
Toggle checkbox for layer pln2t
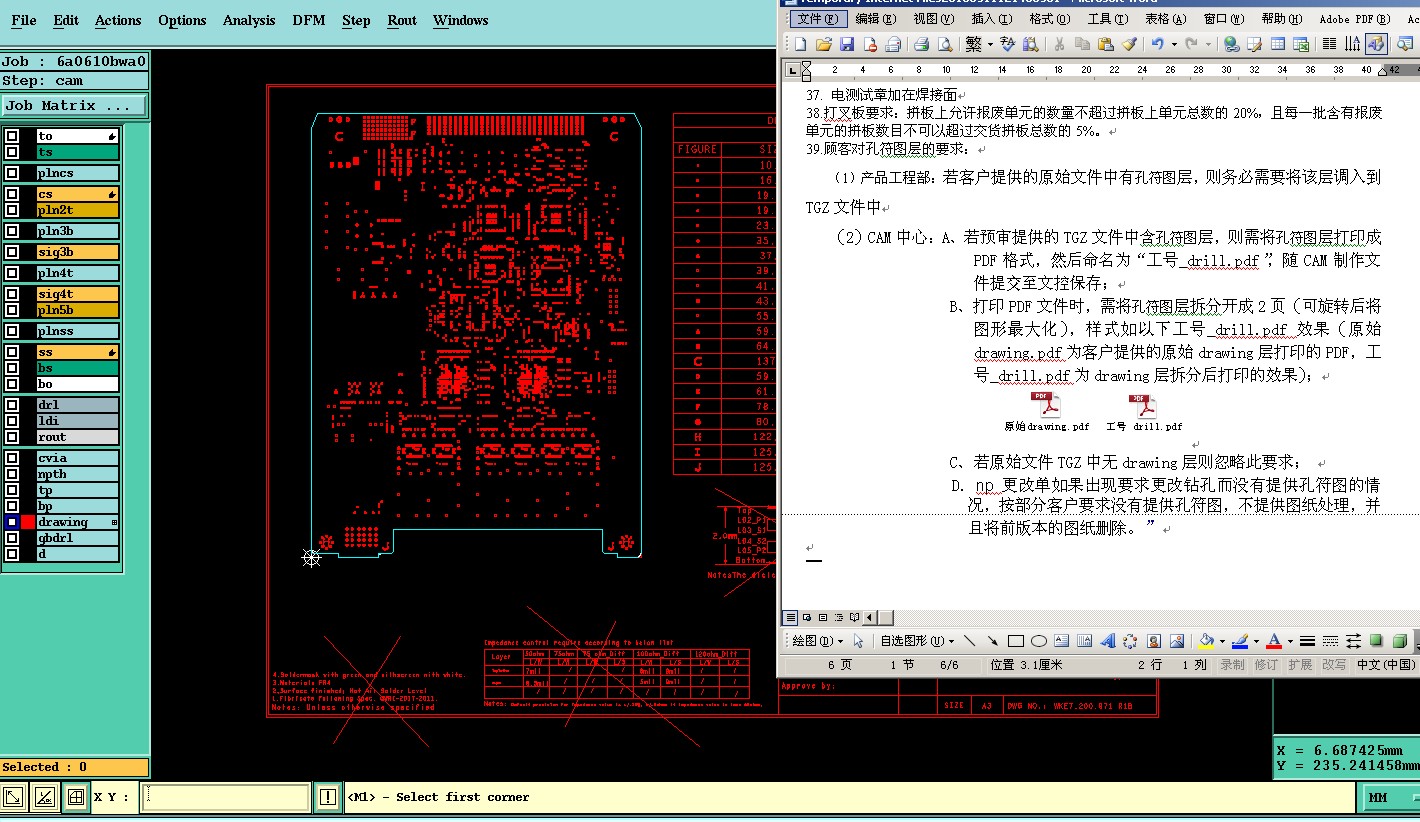[12, 210]
